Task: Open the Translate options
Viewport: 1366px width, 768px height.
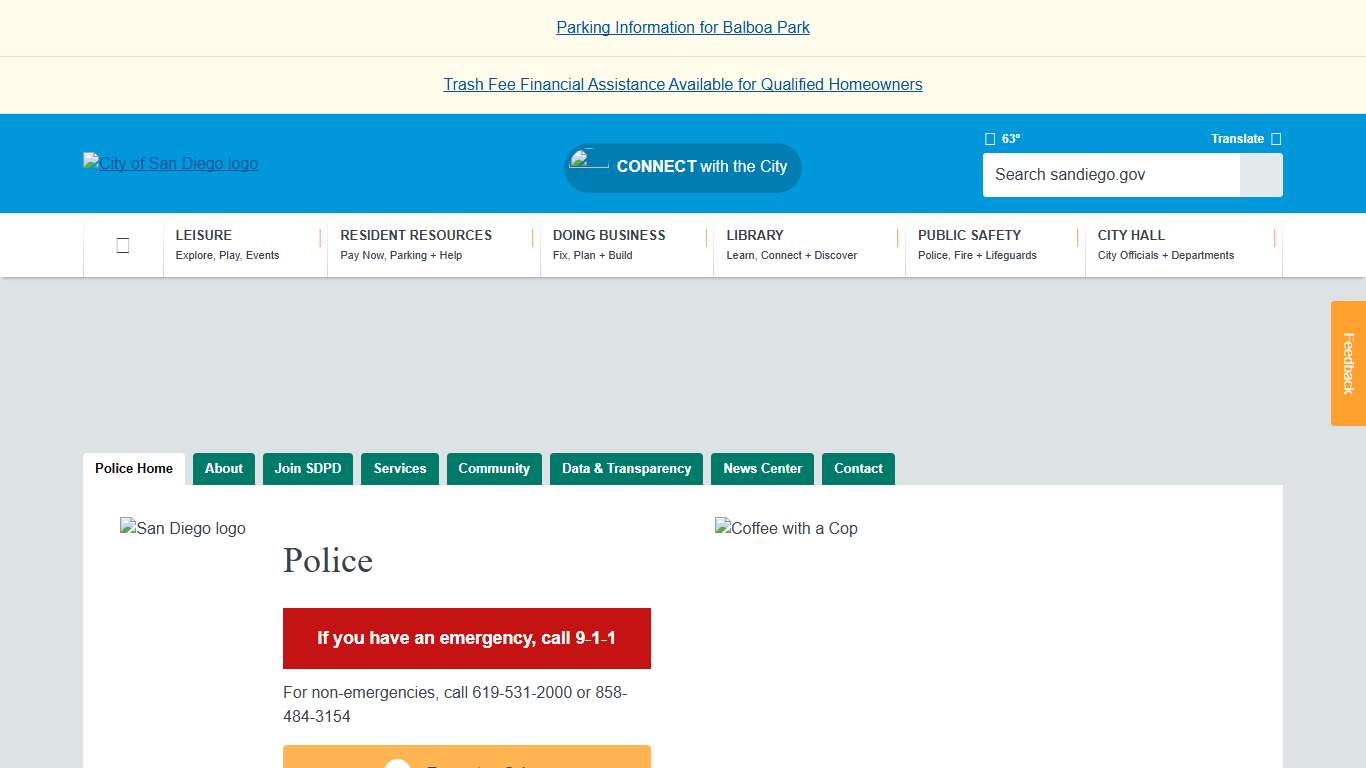Action: pyautogui.click(x=1237, y=138)
